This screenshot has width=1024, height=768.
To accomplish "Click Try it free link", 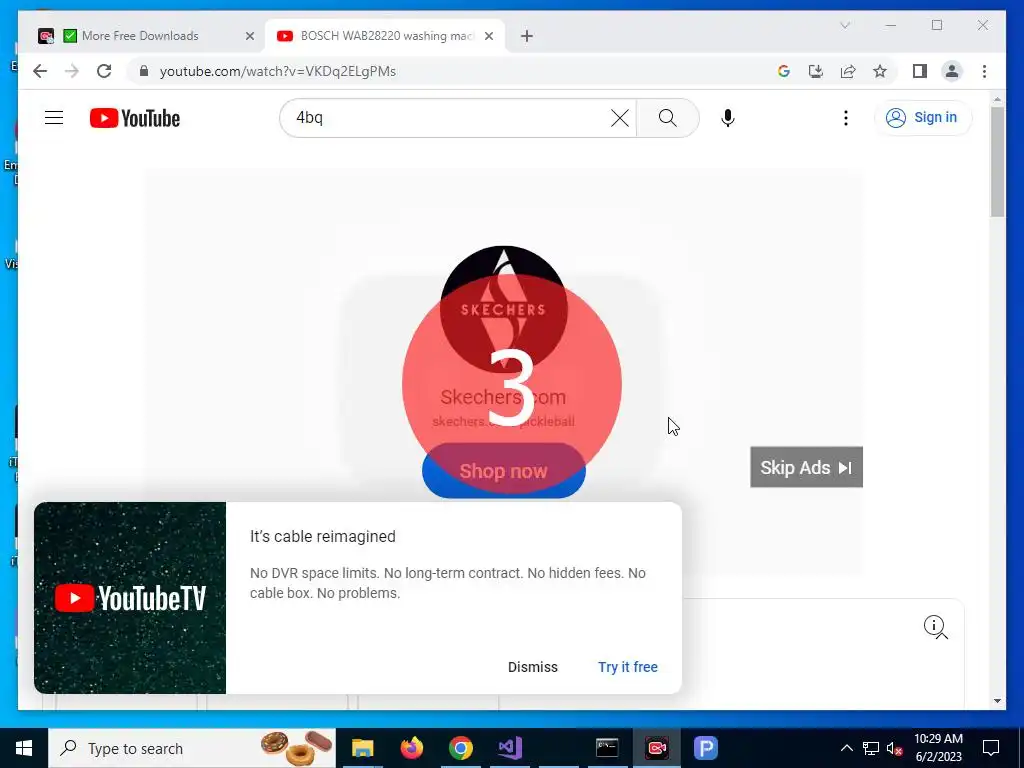I will (x=628, y=667).
